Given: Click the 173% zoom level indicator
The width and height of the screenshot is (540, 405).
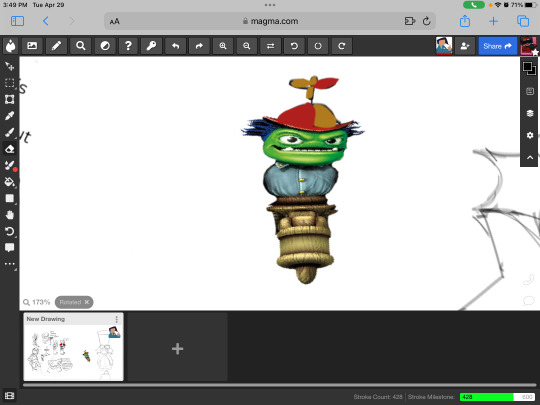Looking at the screenshot, I should tap(37, 302).
